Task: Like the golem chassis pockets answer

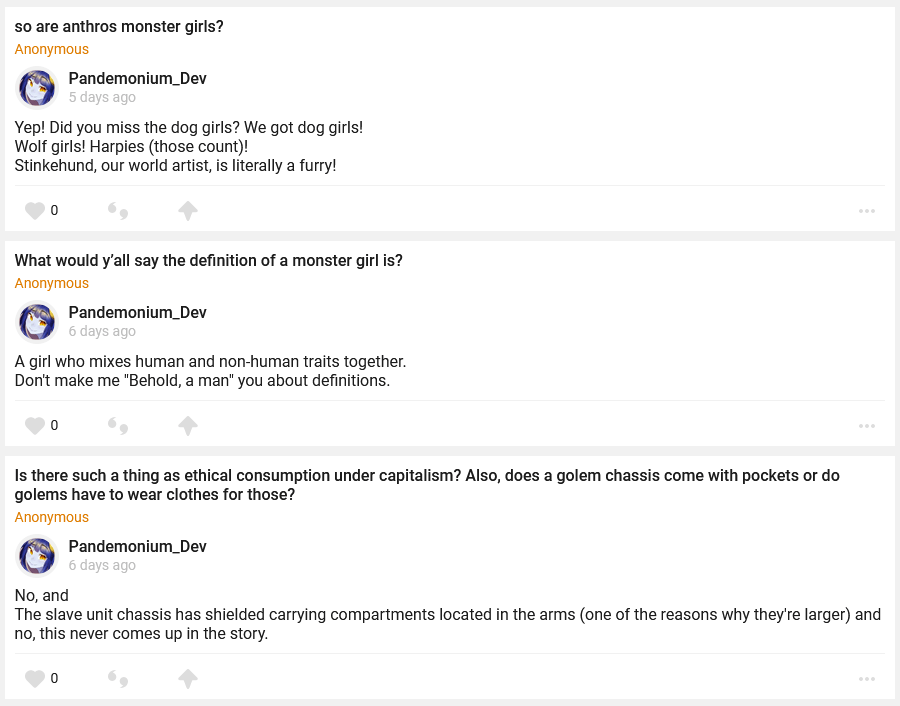Action: tap(35, 679)
